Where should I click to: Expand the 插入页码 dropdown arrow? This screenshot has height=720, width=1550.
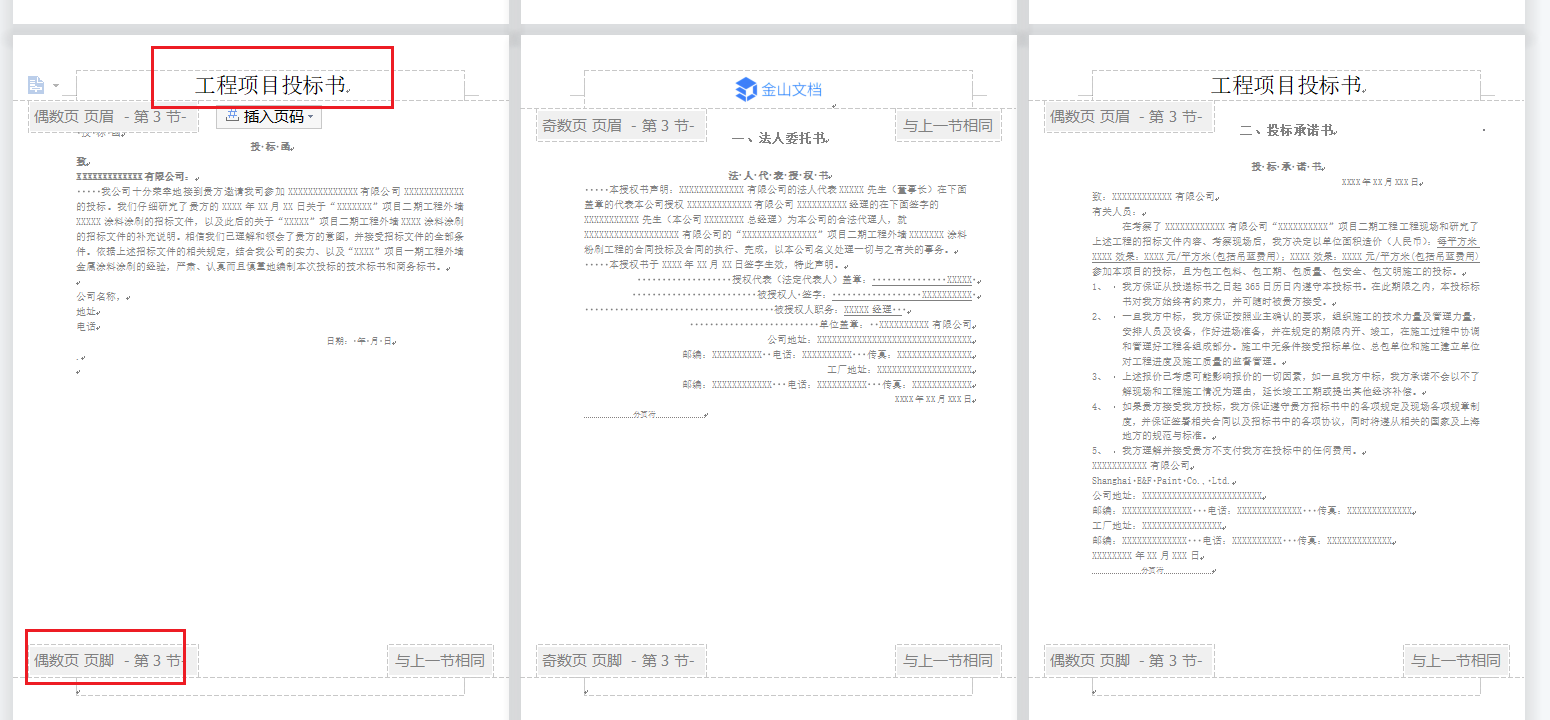coord(312,117)
